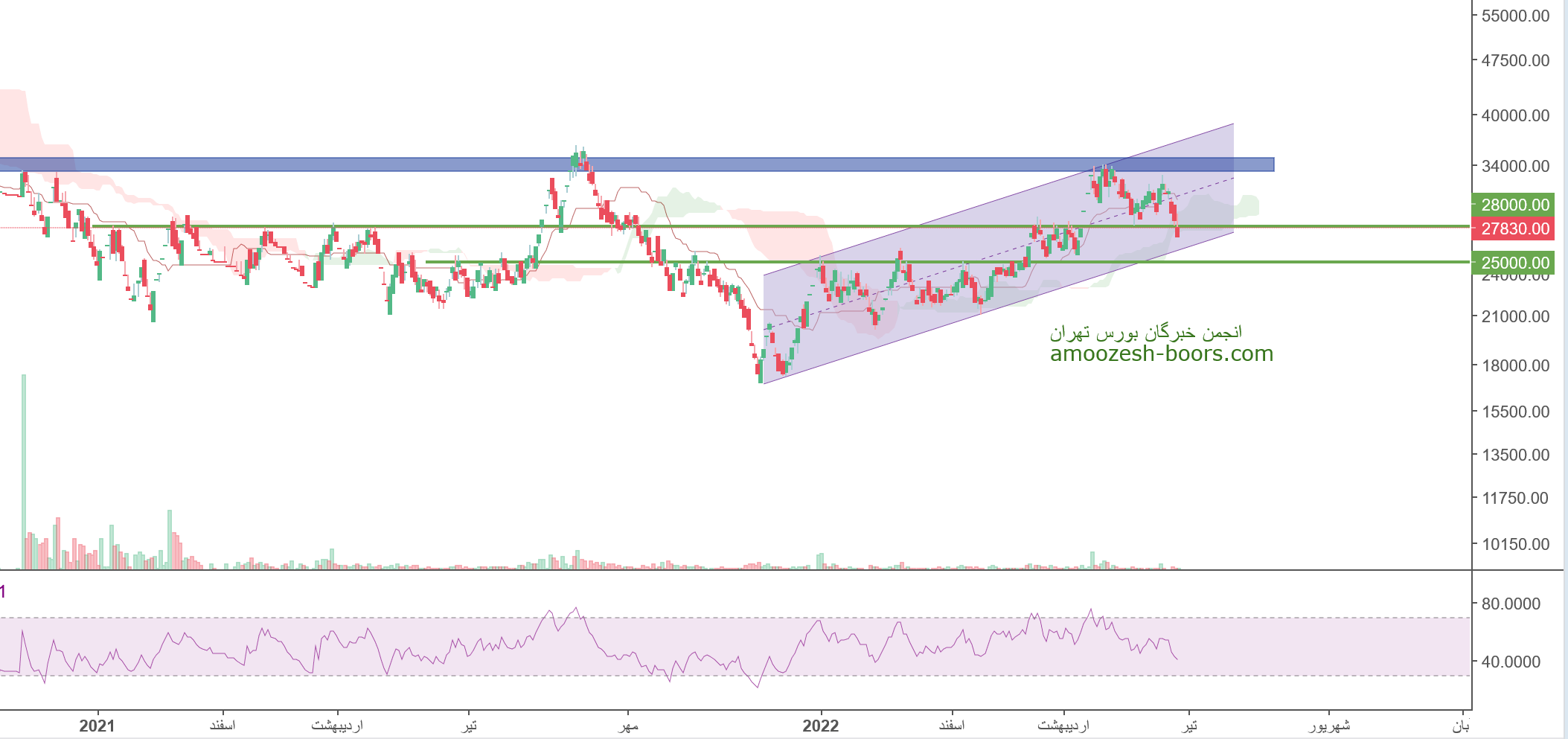Click the 34000.00 price axis label
The image size is (1568, 739).
(1515, 166)
